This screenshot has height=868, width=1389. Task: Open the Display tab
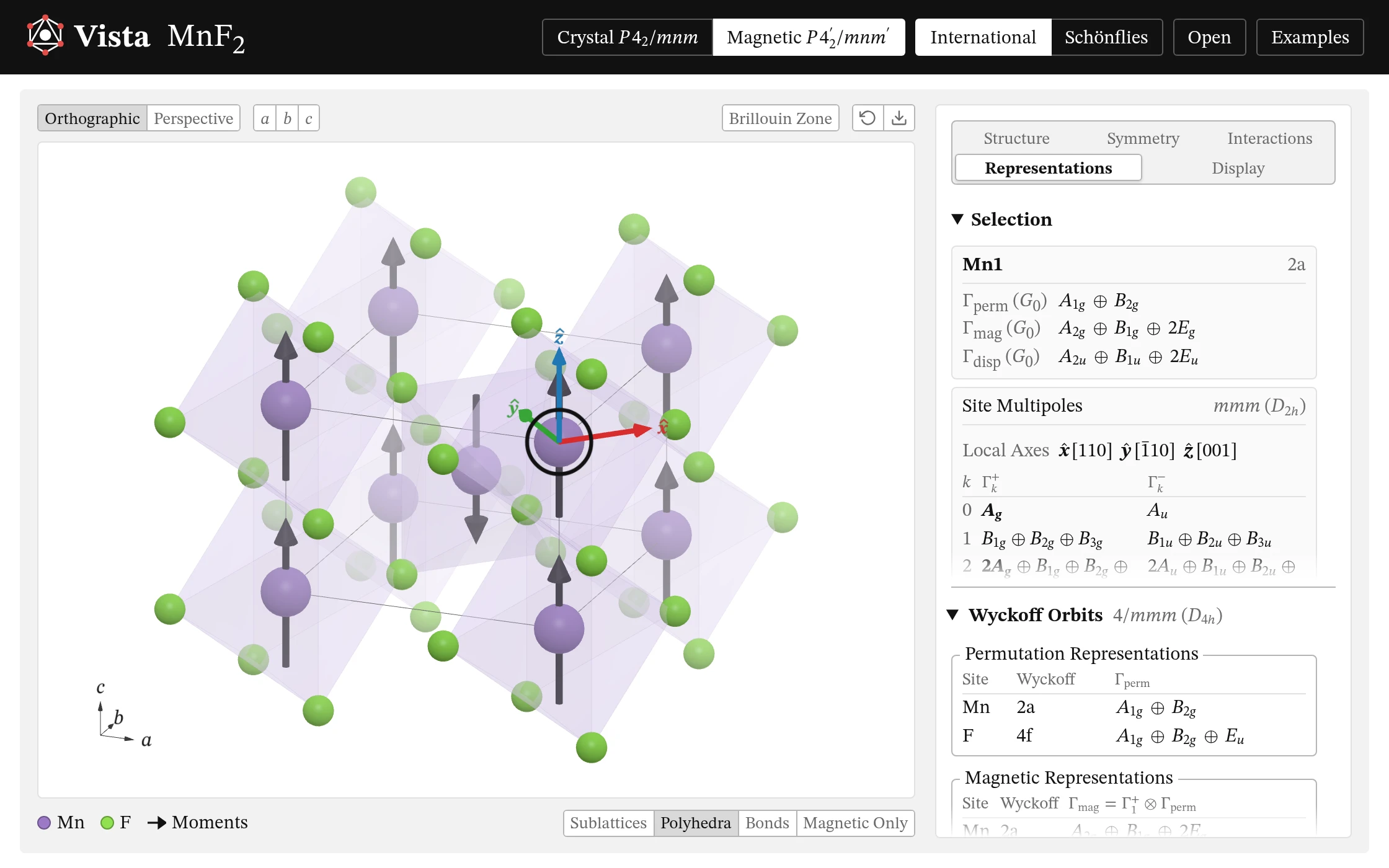tap(1238, 168)
